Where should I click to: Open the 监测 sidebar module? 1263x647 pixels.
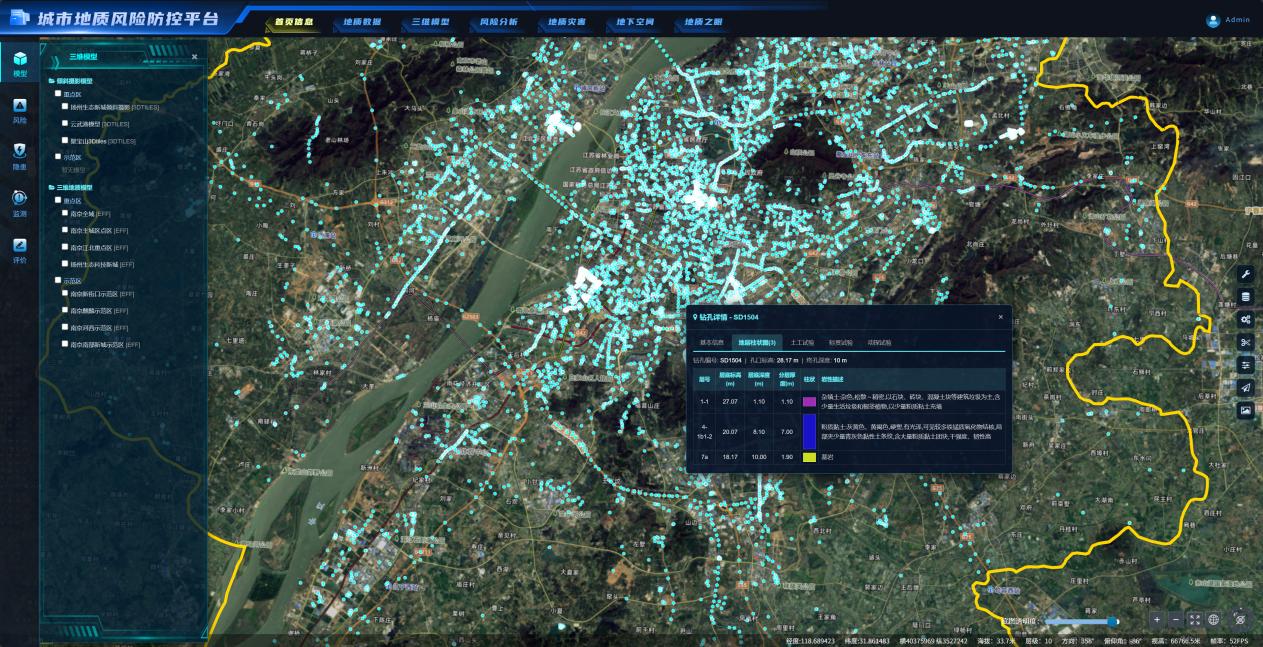(x=19, y=204)
